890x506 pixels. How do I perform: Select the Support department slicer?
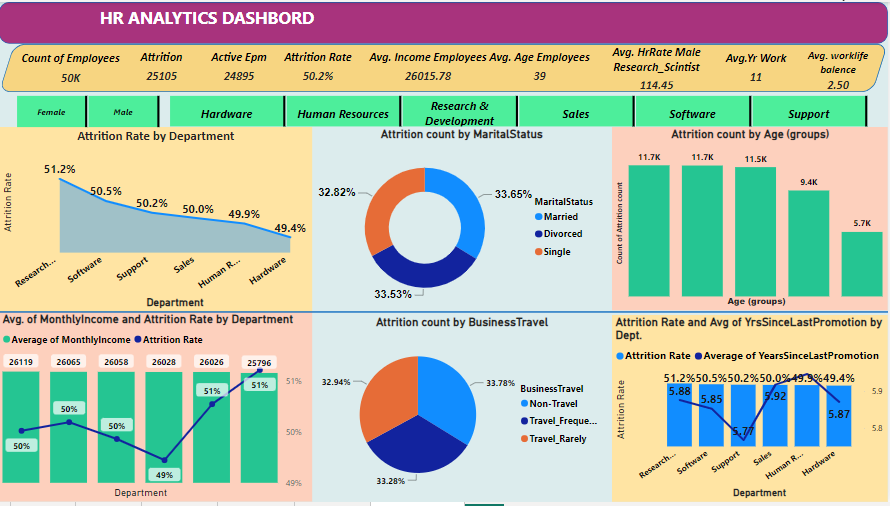tap(808, 114)
